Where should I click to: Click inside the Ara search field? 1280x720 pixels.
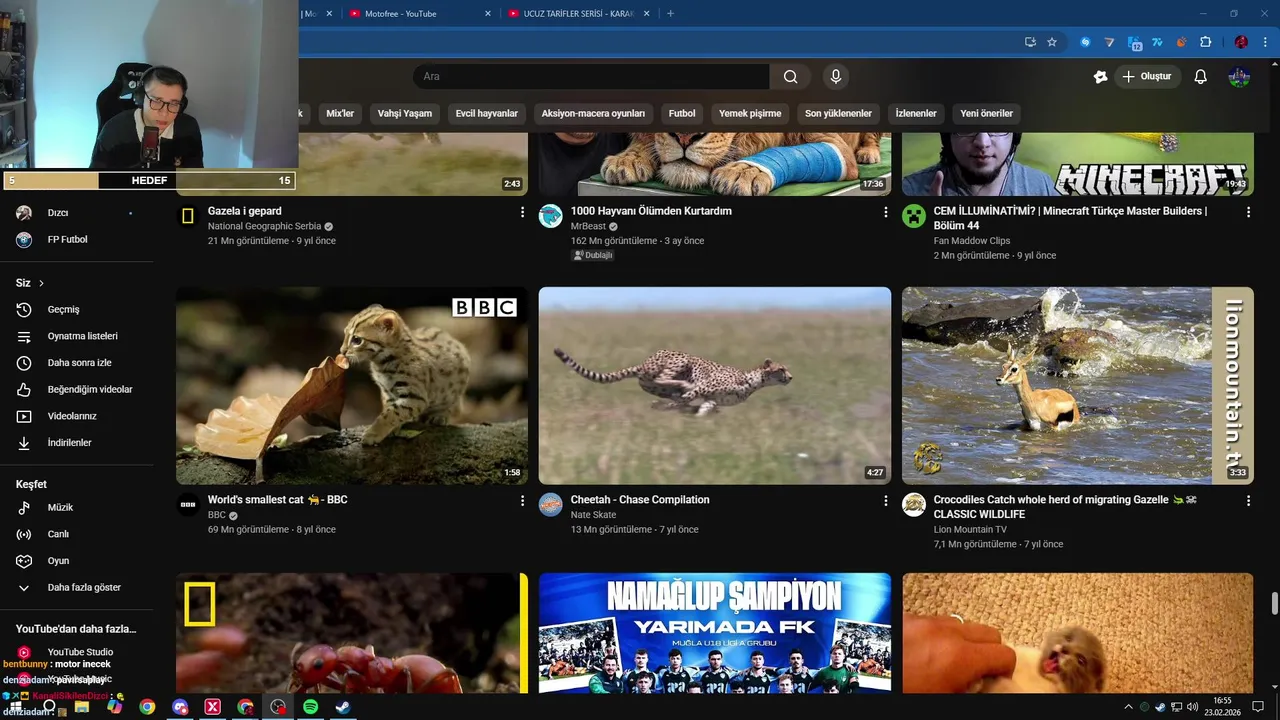click(591, 77)
